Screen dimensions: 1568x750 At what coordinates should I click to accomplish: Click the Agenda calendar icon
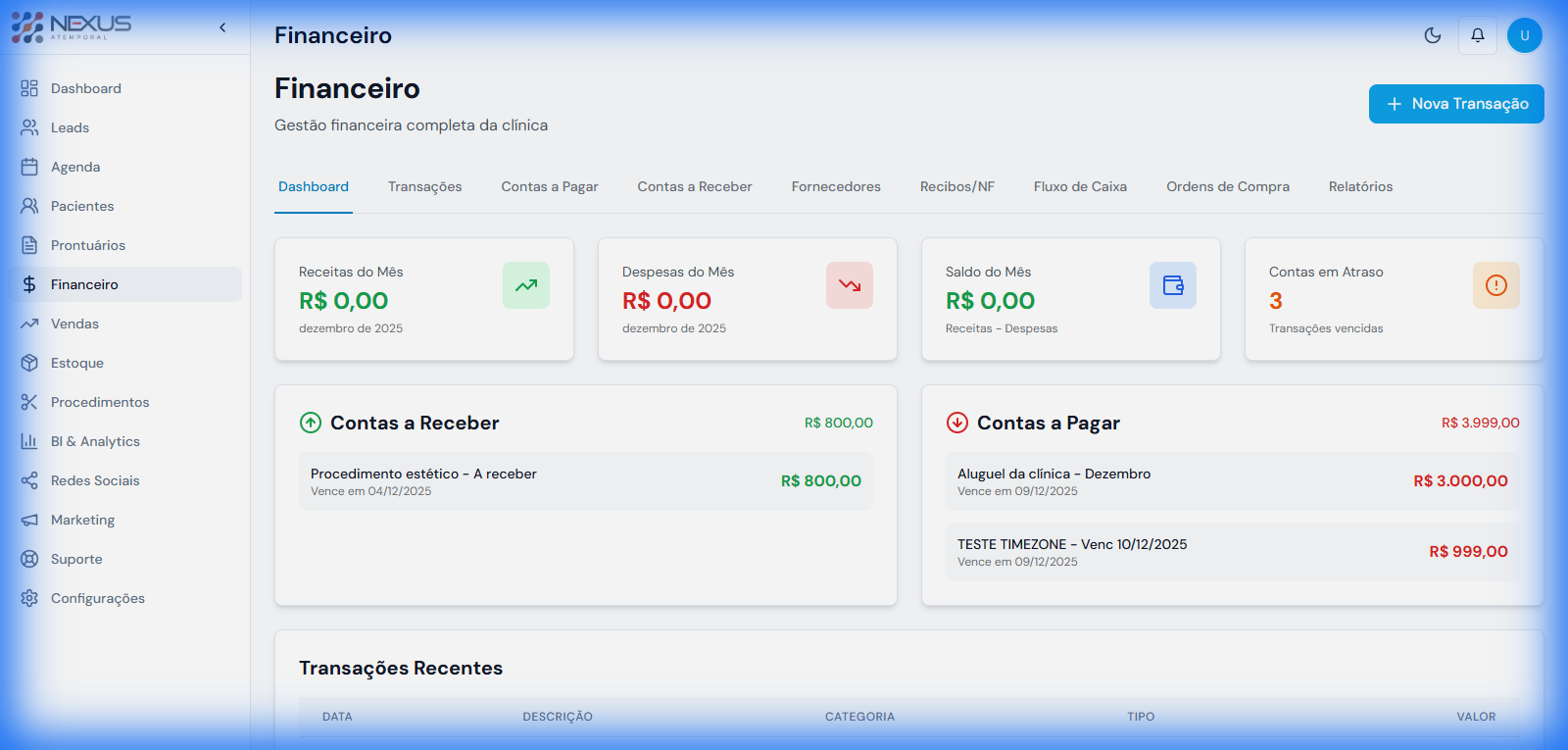point(29,167)
